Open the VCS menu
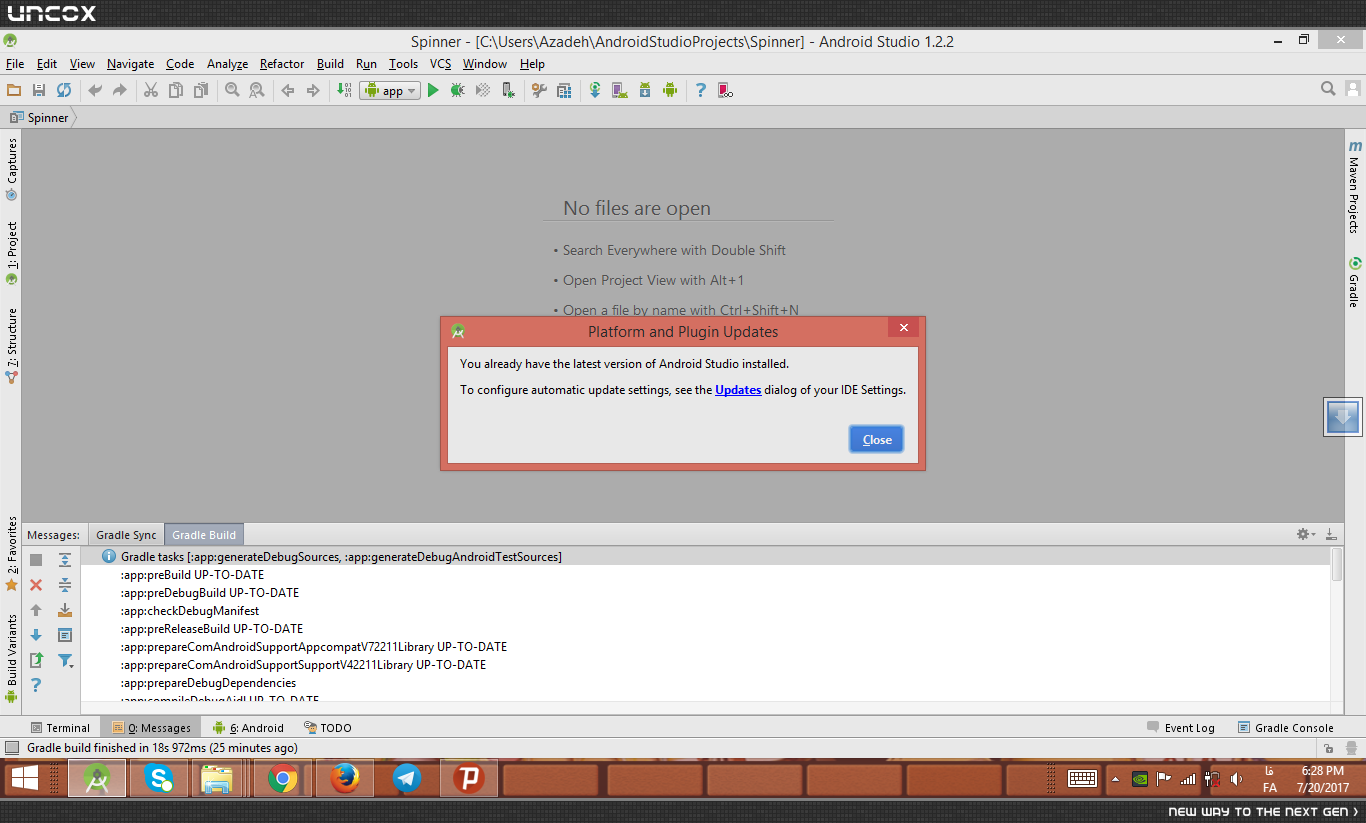1366x823 pixels. click(x=441, y=64)
